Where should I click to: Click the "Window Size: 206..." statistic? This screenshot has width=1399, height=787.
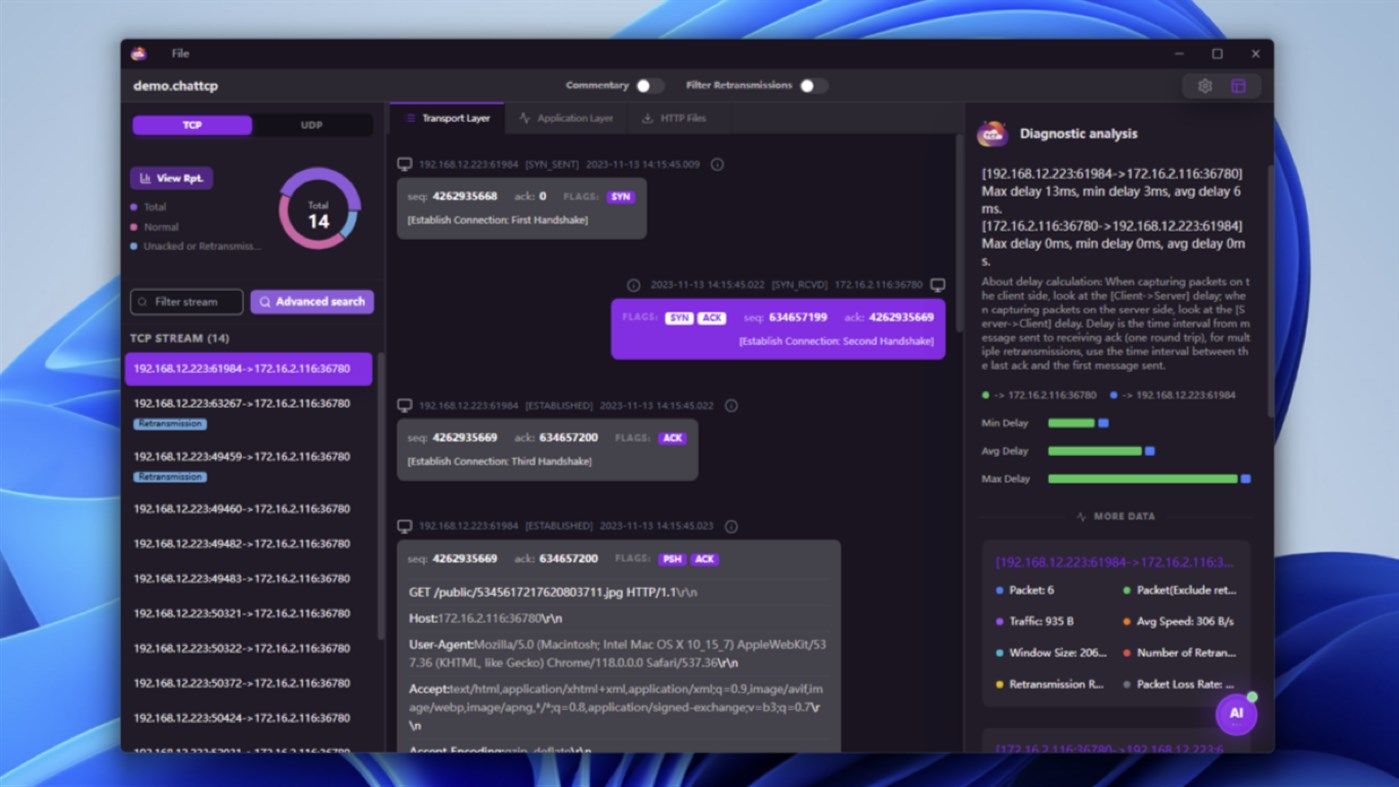click(1051, 653)
